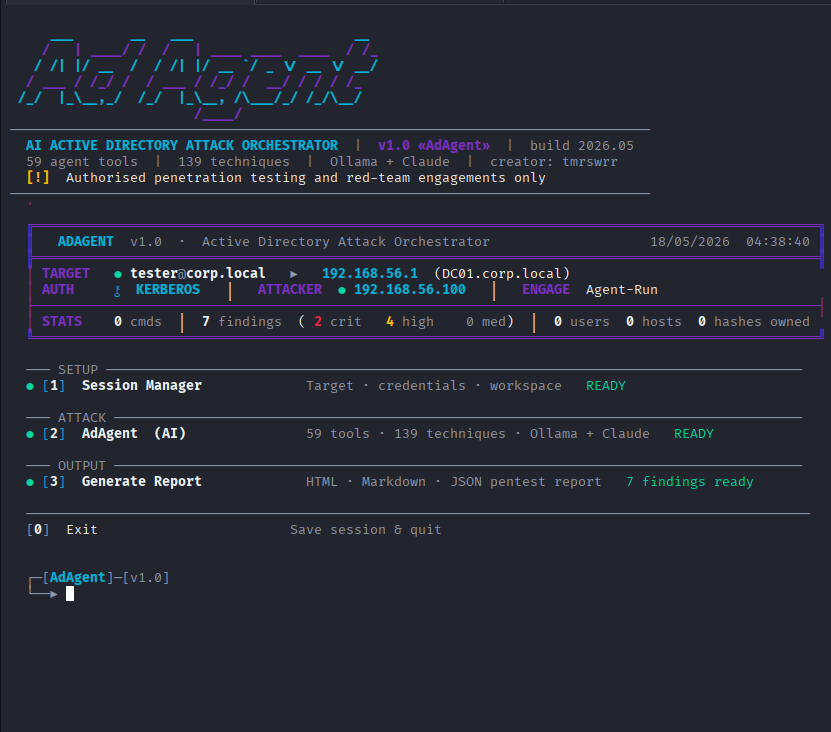Click the green dot before attacker IP 192.168.56.100
This screenshot has height=732, width=831.
click(342, 290)
